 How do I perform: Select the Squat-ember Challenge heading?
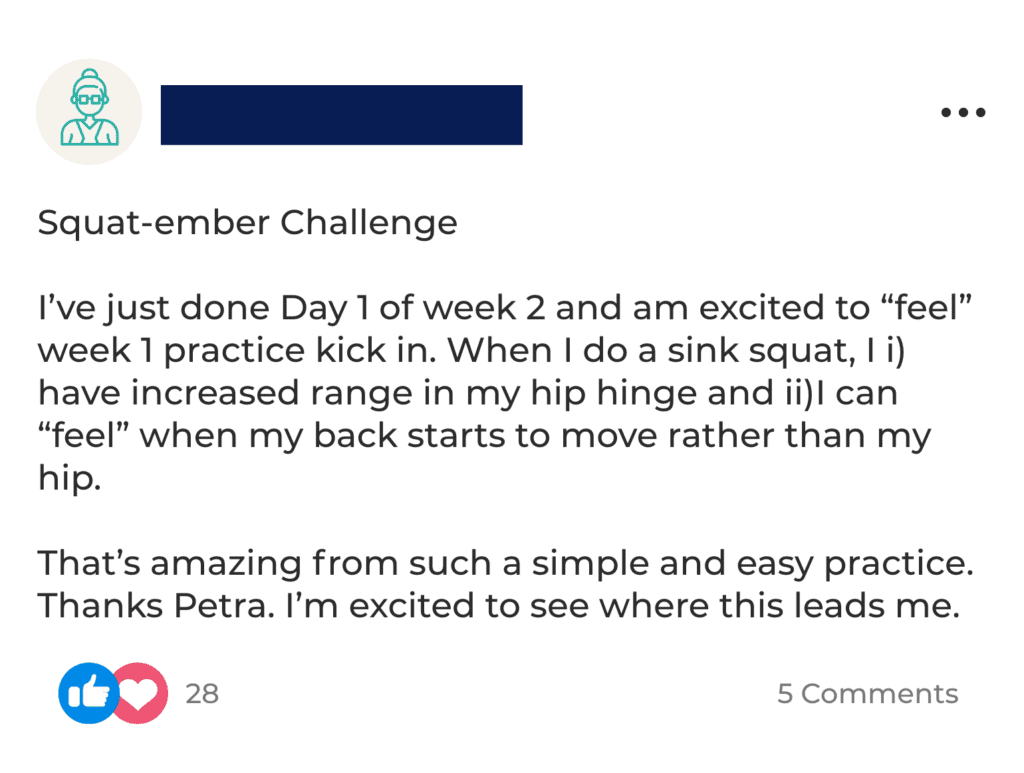[x=248, y=223]
